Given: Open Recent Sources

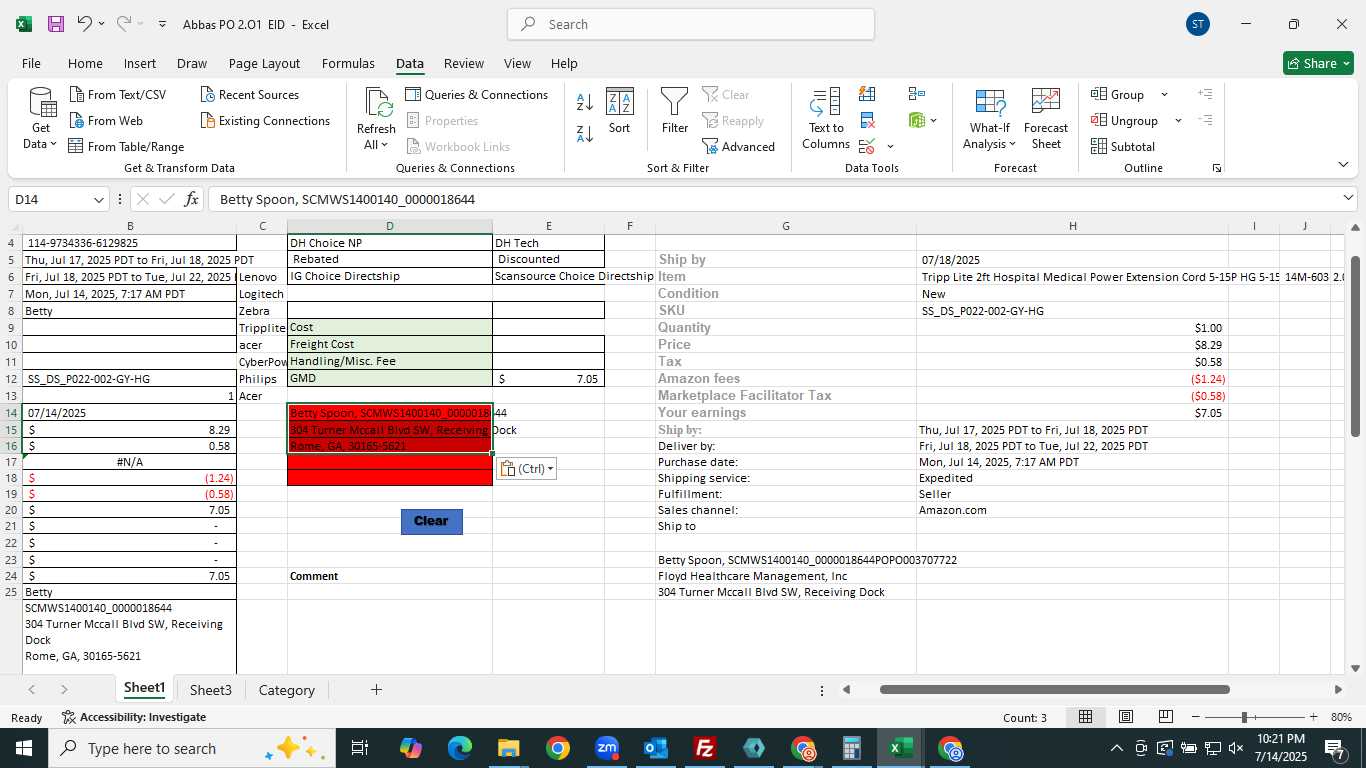Looking at the screenshot, I should (250, 95).
